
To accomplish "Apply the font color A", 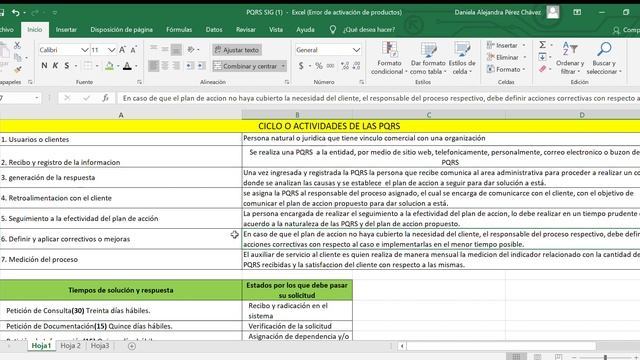I will [127, 66].
